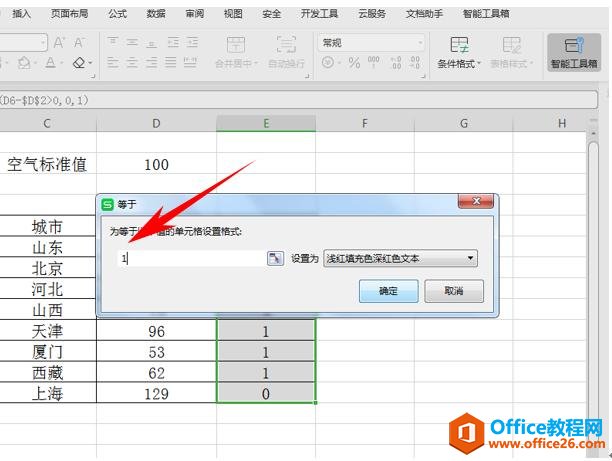612x461 pixels.
Task: Align text to the top
Action: point(113,41)
